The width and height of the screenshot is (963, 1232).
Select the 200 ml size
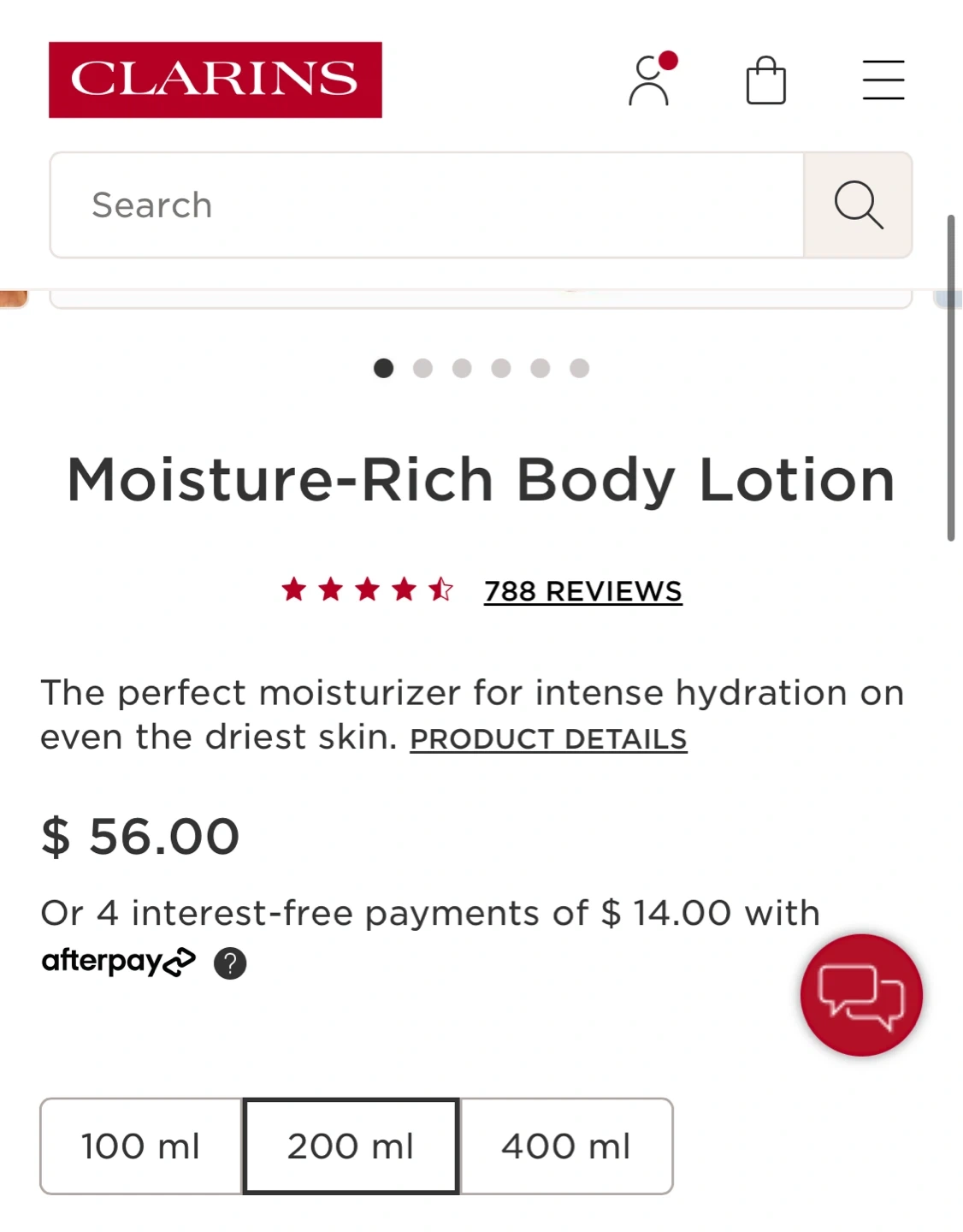tap(351, 1146)
